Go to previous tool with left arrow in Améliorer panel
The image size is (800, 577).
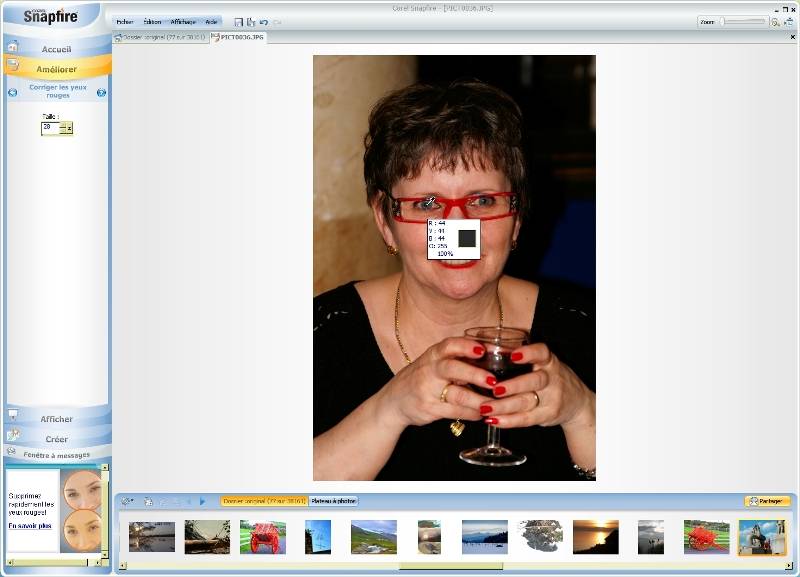pos(12,92)
